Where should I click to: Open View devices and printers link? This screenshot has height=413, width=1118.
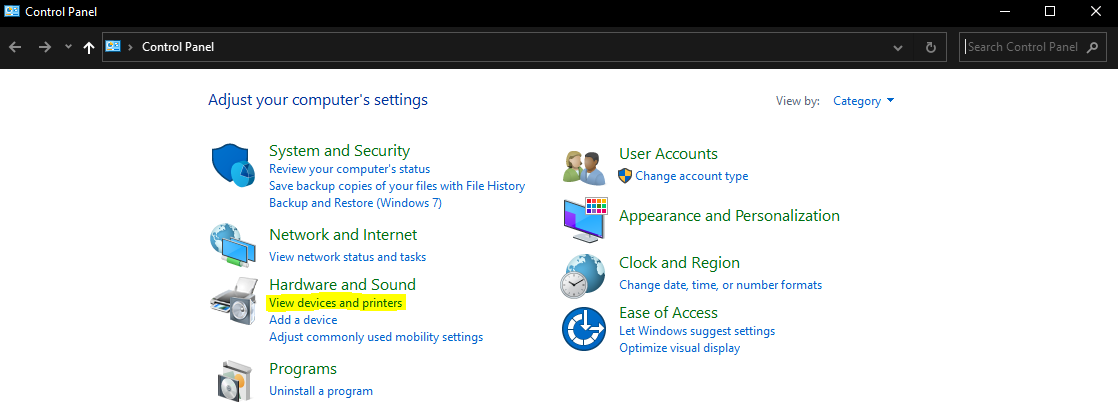point(336,303)
